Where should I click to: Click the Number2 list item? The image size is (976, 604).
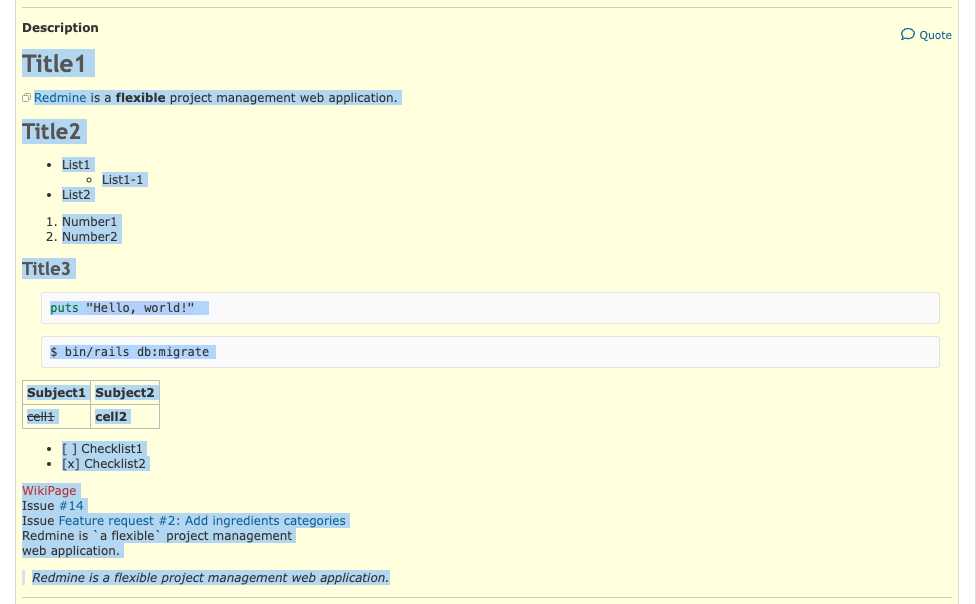90,237
